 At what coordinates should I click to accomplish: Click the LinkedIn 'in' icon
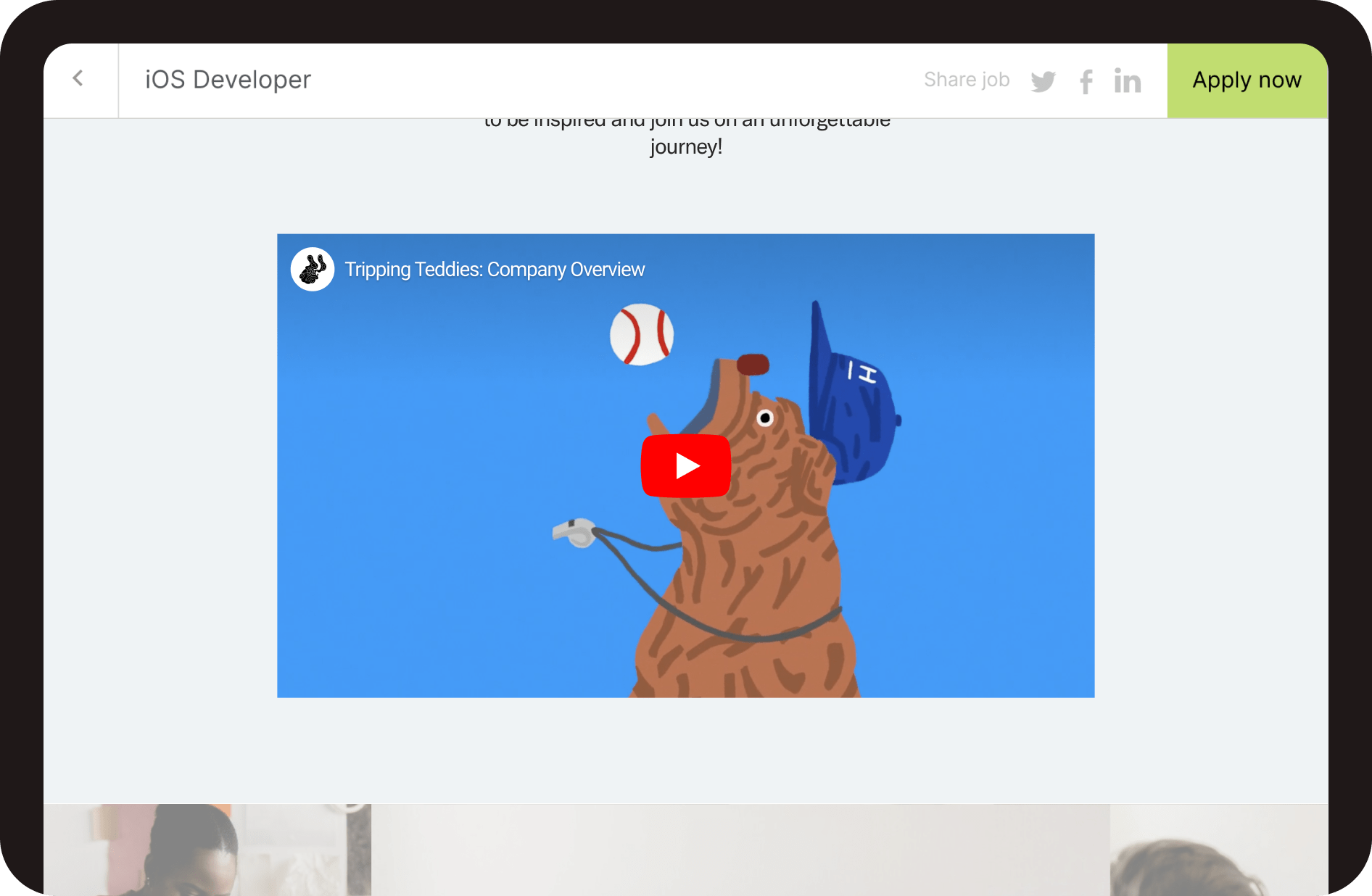tap(1127, 80)
